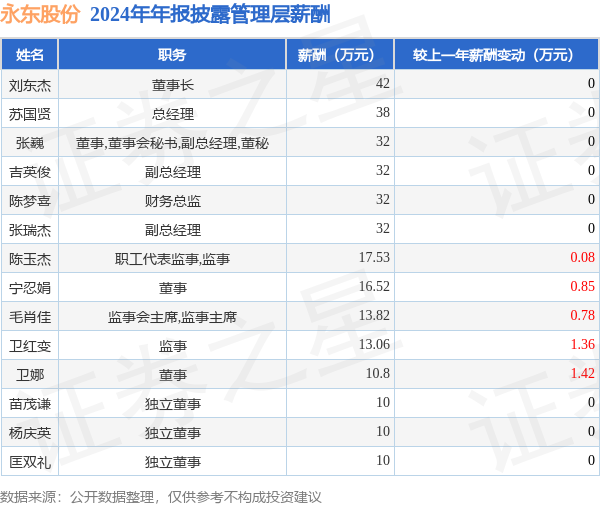The height and width of the screenshot is (506, 600).
Task: Click the red change value 0.08
Action: 582,257
